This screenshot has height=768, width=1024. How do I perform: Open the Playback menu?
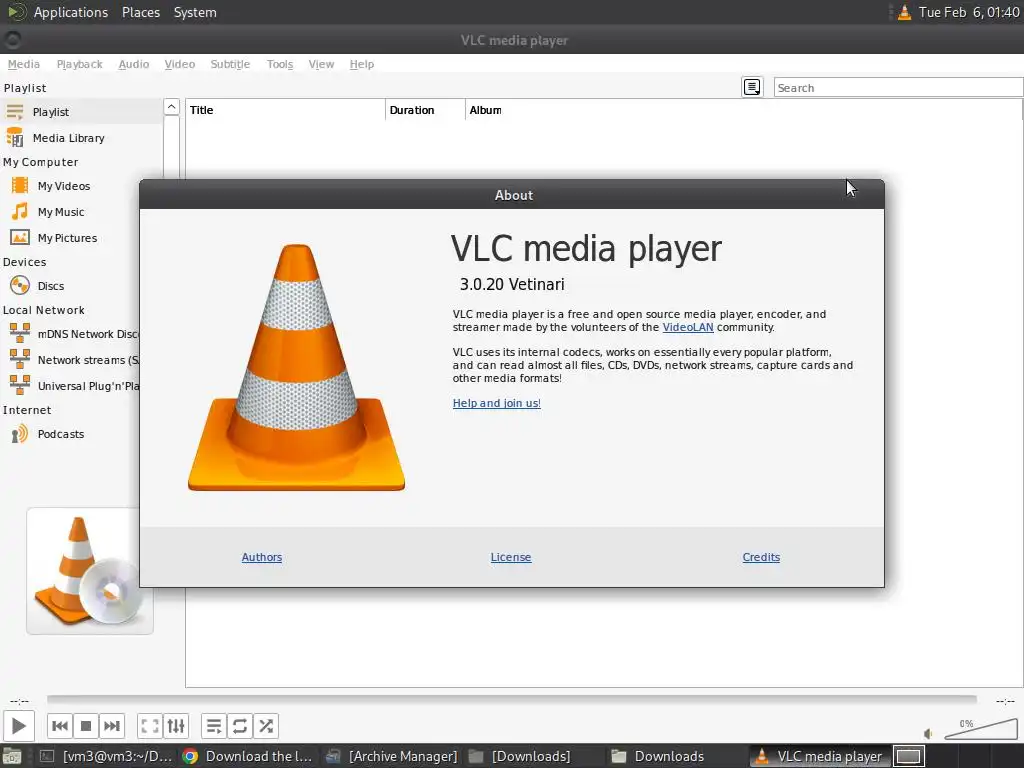click(x=80, y=64)
